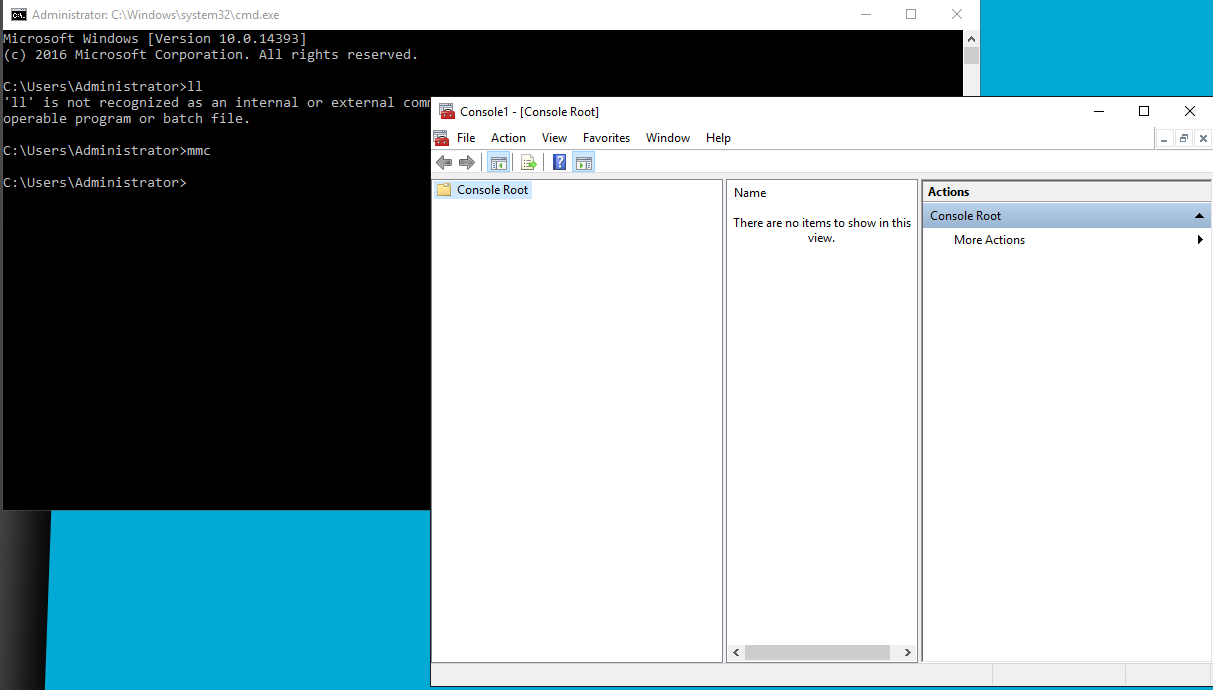
Task: Click the MMC icon in the Console1 title bar
Action: (x=447, y=111)
